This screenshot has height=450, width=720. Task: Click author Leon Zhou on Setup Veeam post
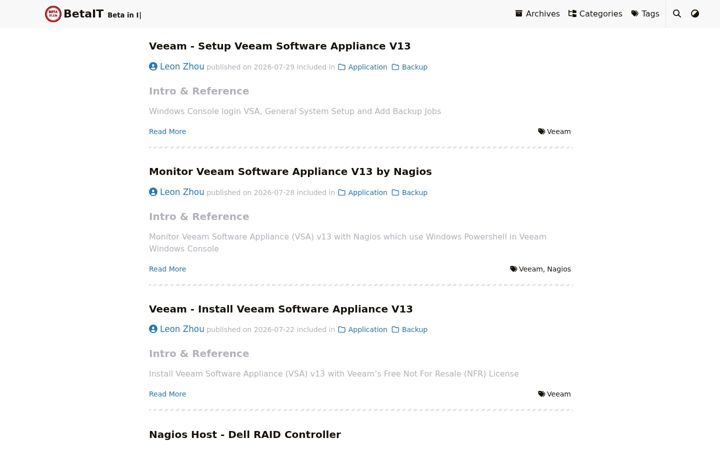[182, 67]
